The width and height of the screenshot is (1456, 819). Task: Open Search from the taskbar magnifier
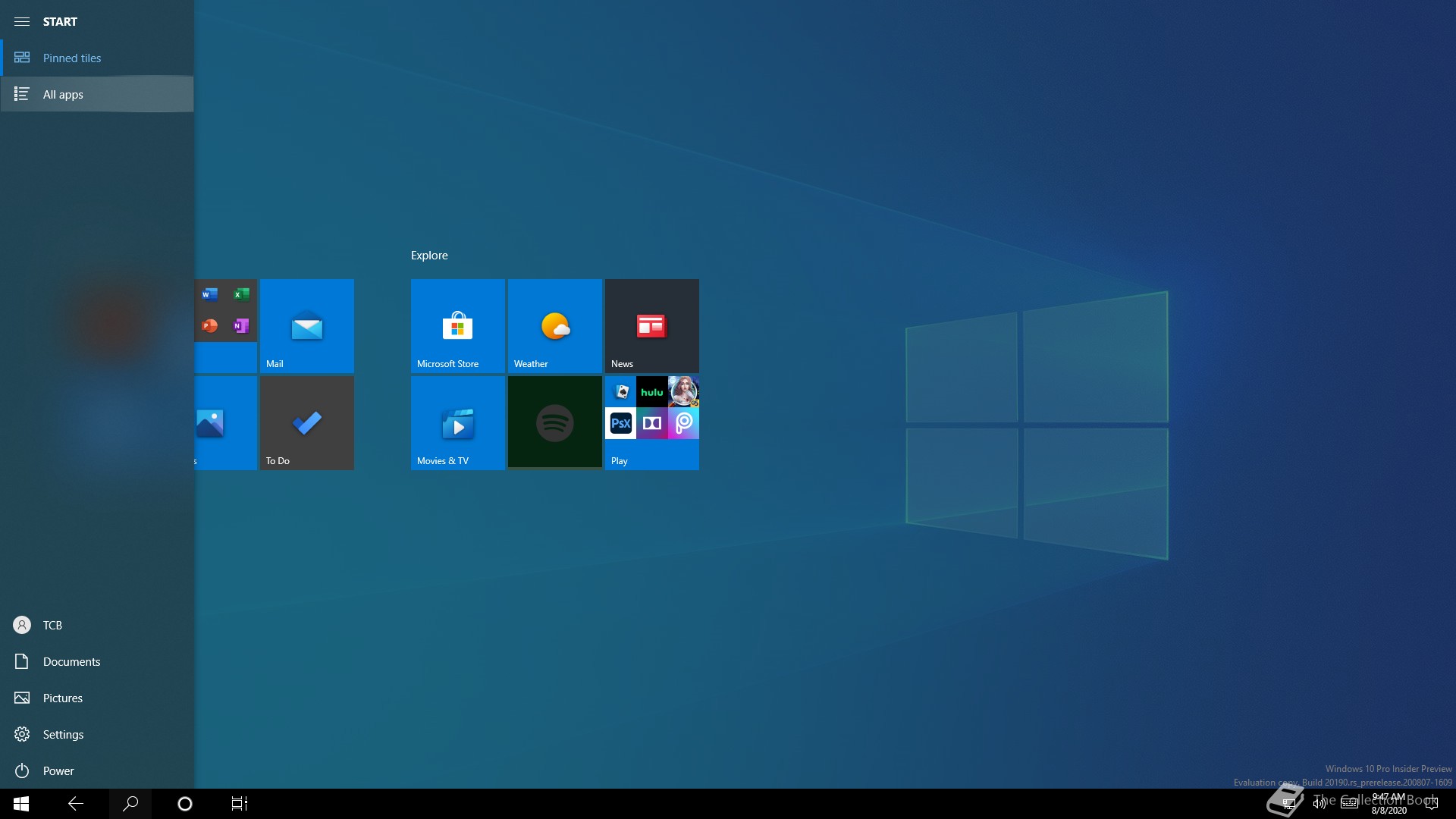(130, 804)
